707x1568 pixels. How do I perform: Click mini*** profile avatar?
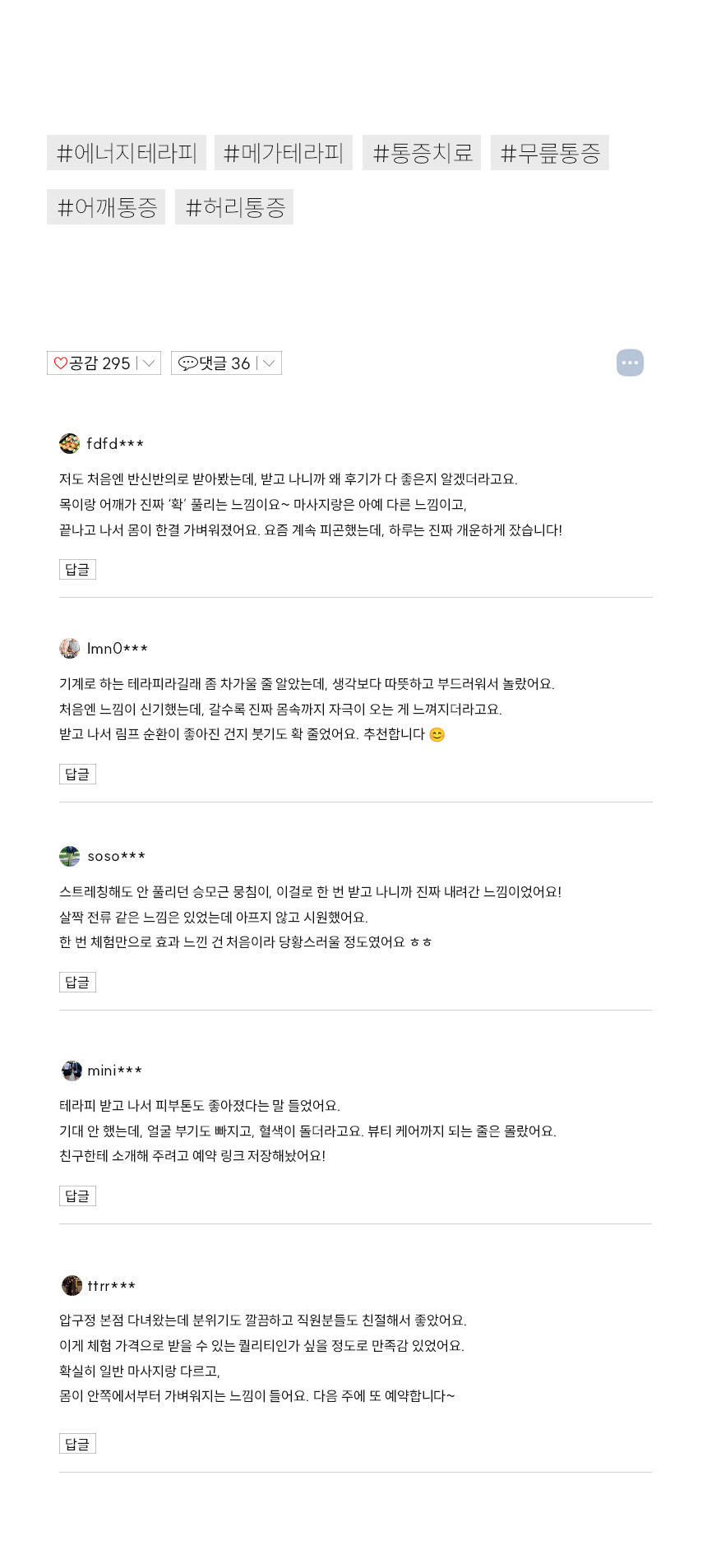pyautogui.click(x=72, y=1071)
